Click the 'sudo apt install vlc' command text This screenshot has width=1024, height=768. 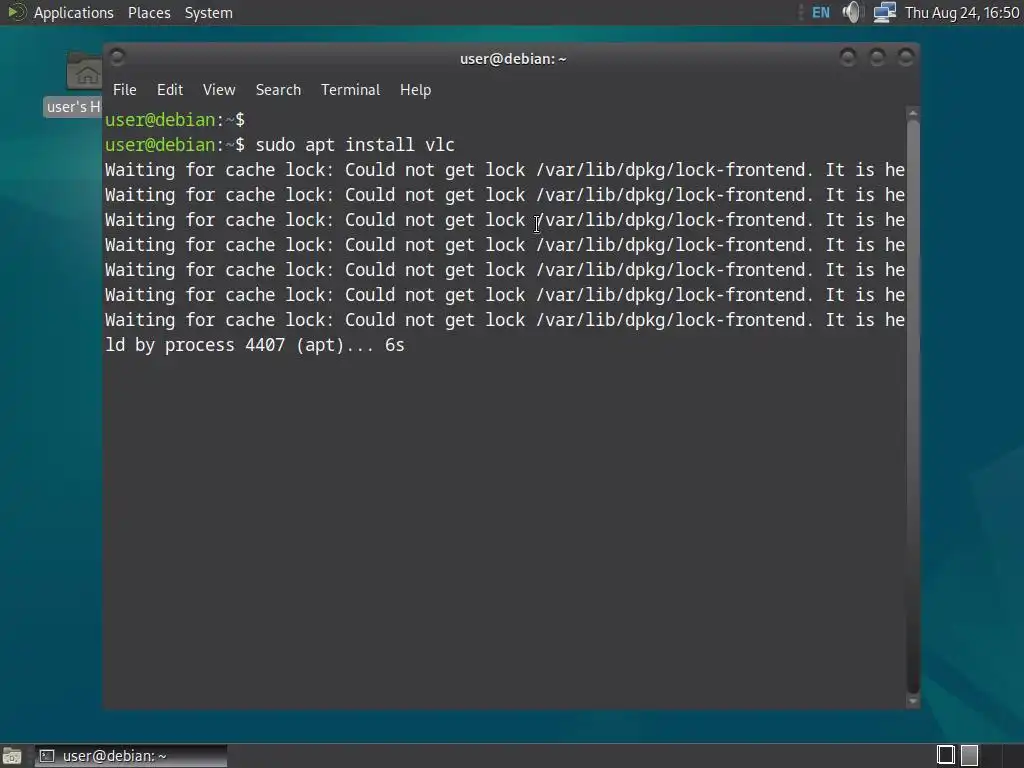coord(355,144)
